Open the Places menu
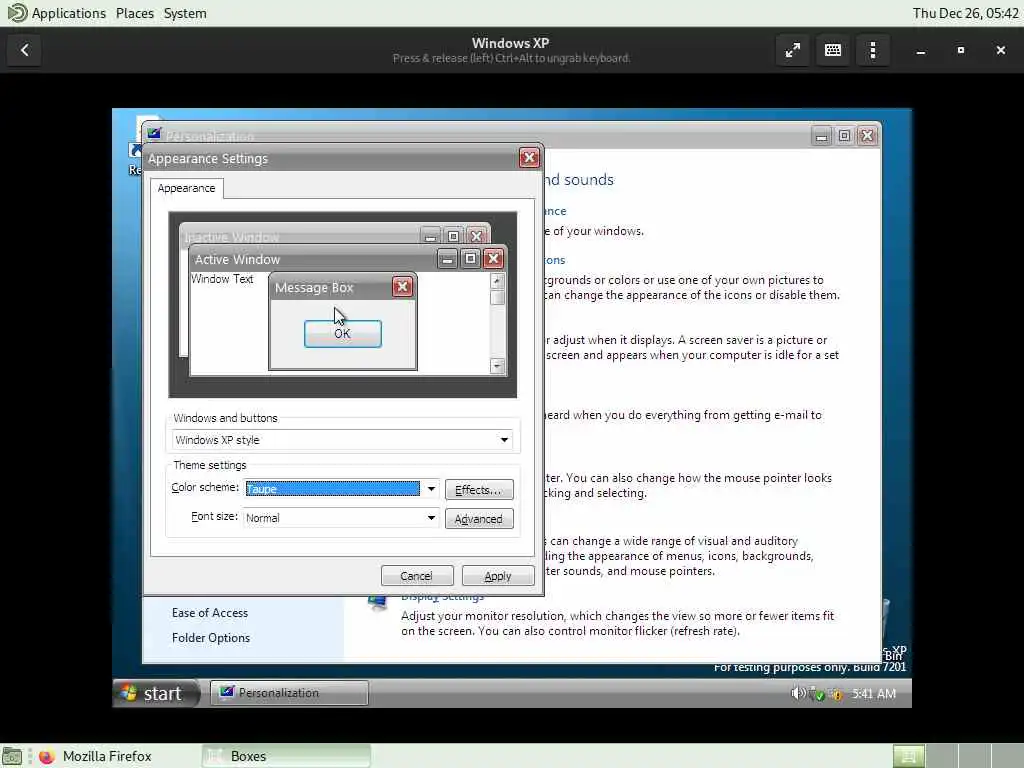The width and height of the screenshot is (1024, 768). tap(135, 13)
